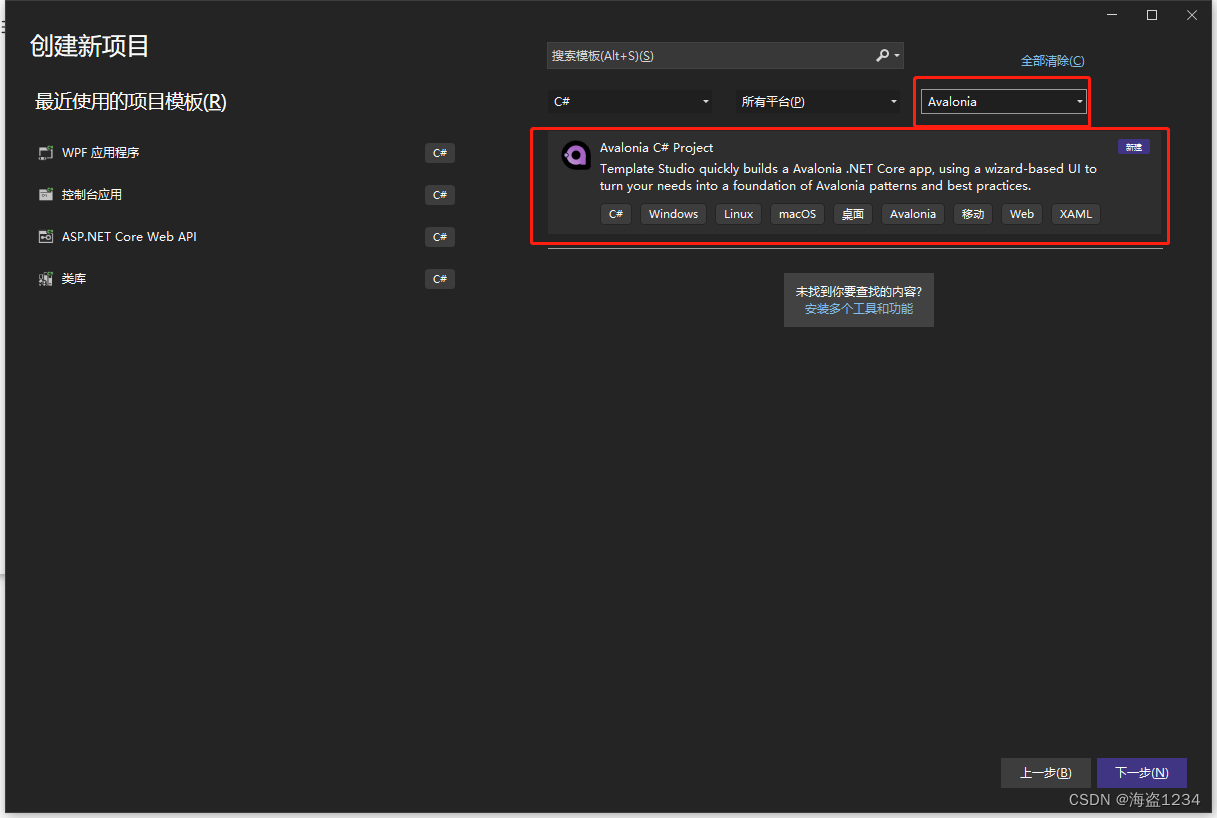The height and width of the screenshot is (818, 1217).
Task: Click the search magnifier icon
Action: (x=882, y=56)
